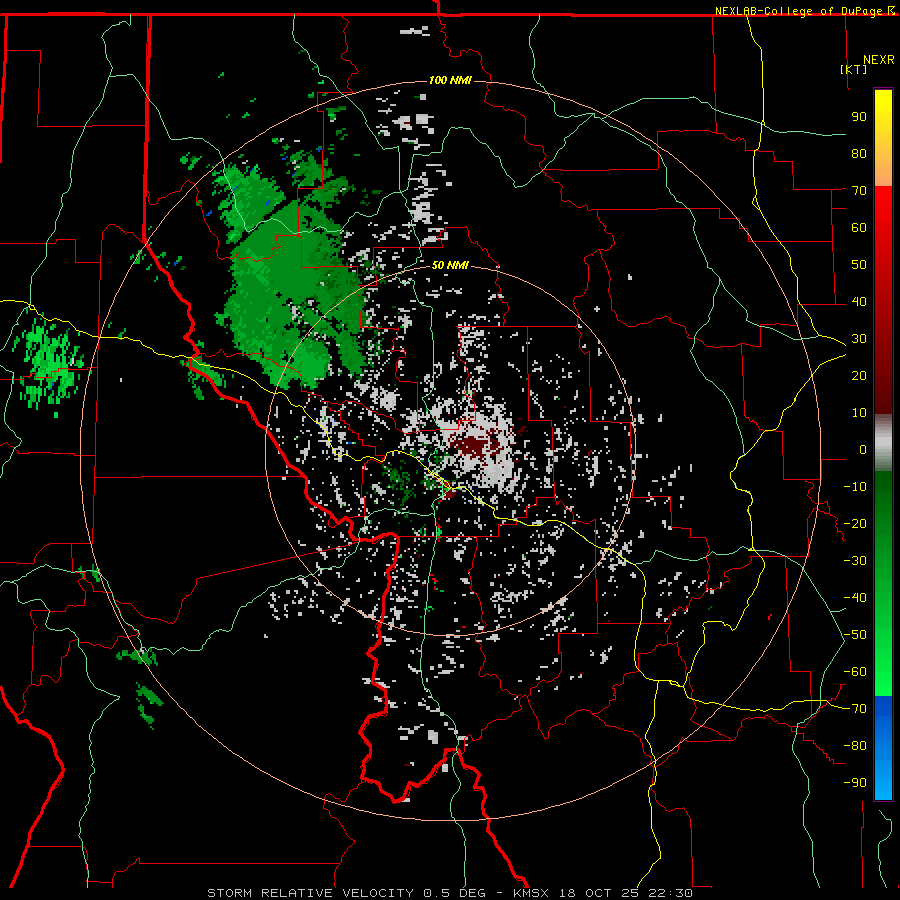Click the -50 value on the velocity scale

coord(855,635)
